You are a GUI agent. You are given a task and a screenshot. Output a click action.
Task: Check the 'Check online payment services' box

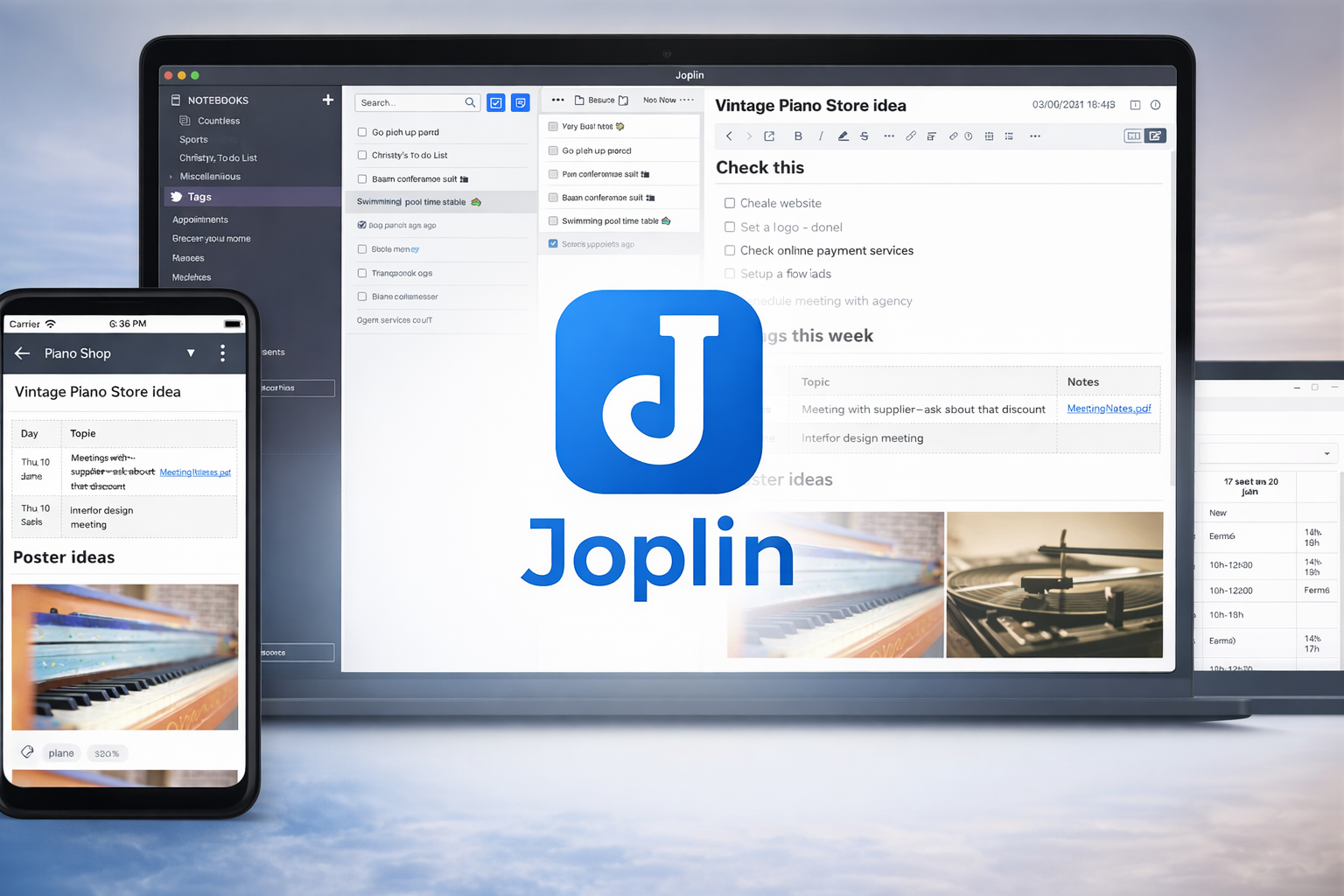pos(730,250)
